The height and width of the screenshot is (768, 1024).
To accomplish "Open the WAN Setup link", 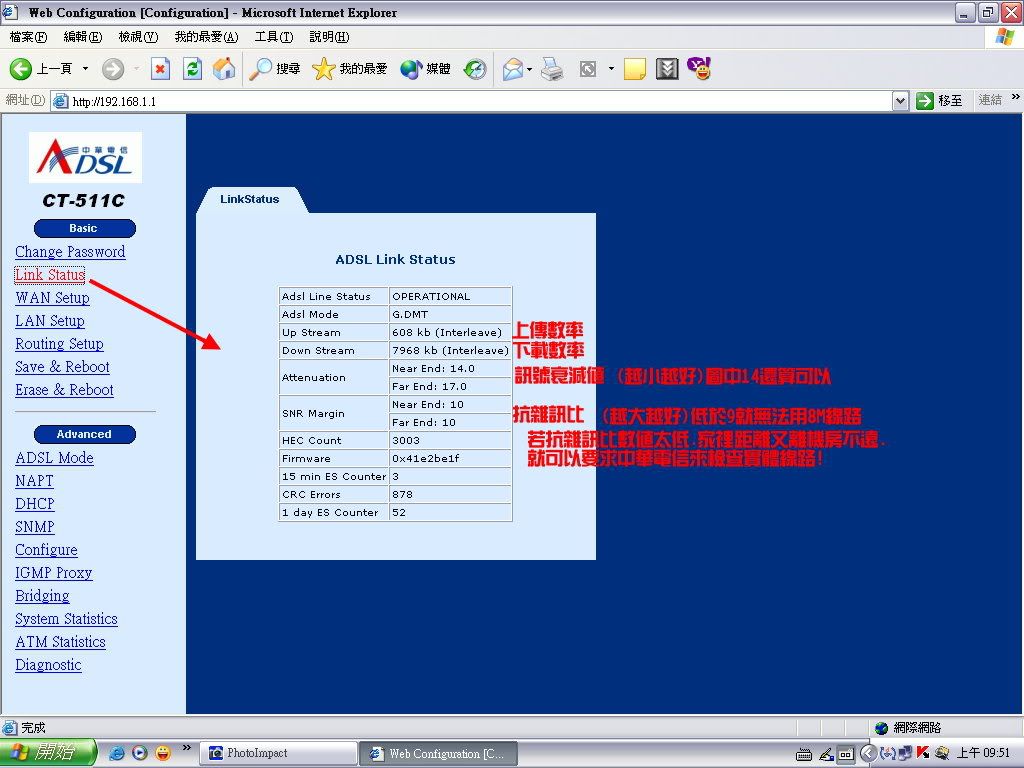I will (x=52, y=298).
